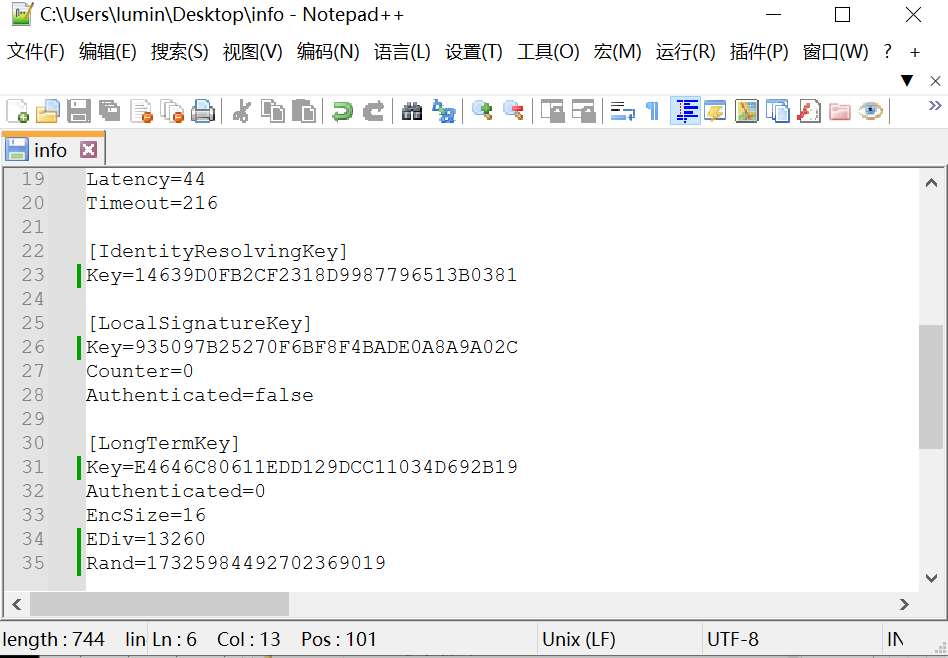
Task: Expand the overflow toolbar chevron
Action: coord(934,104)
